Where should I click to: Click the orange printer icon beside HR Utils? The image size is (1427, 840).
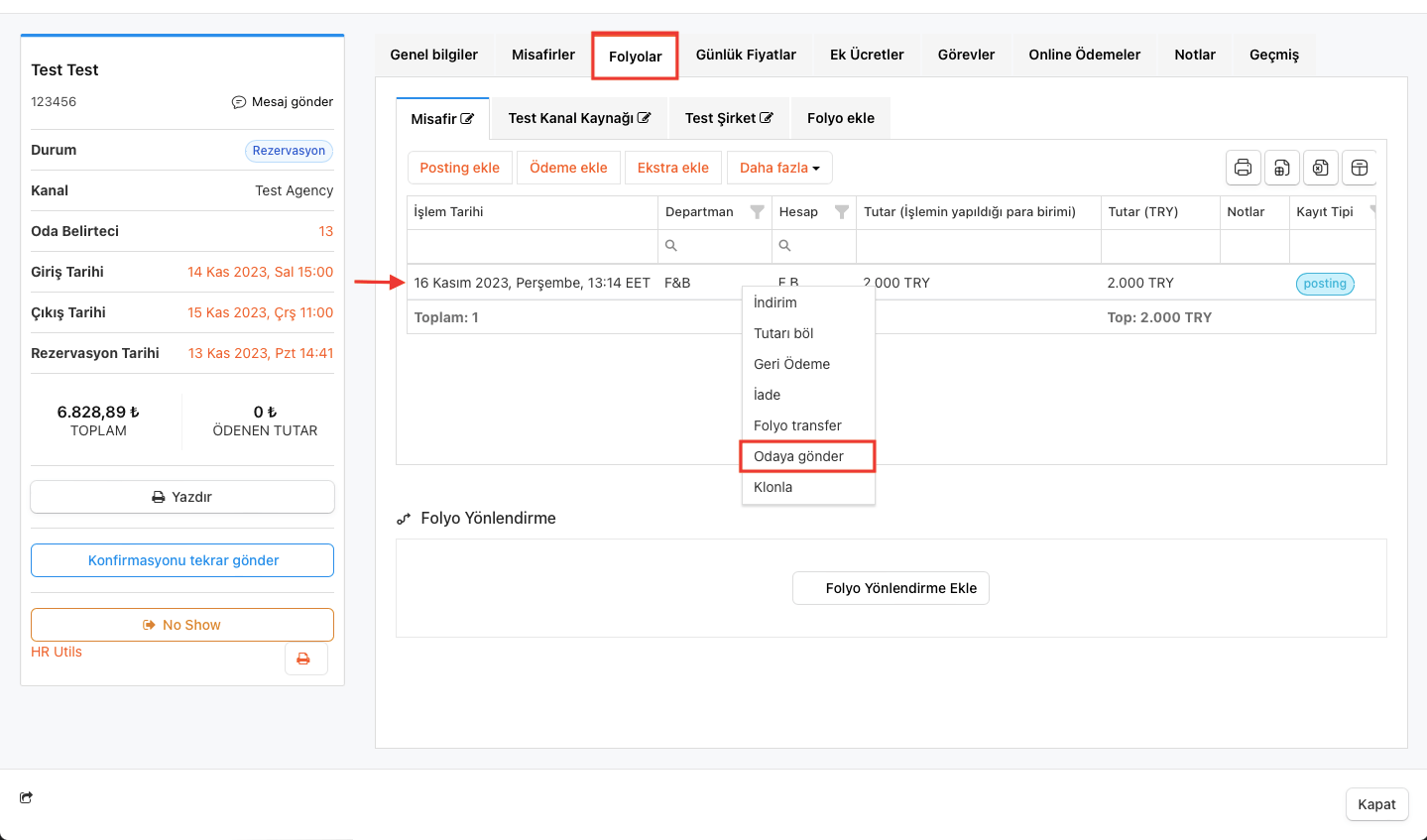(304, 659)
